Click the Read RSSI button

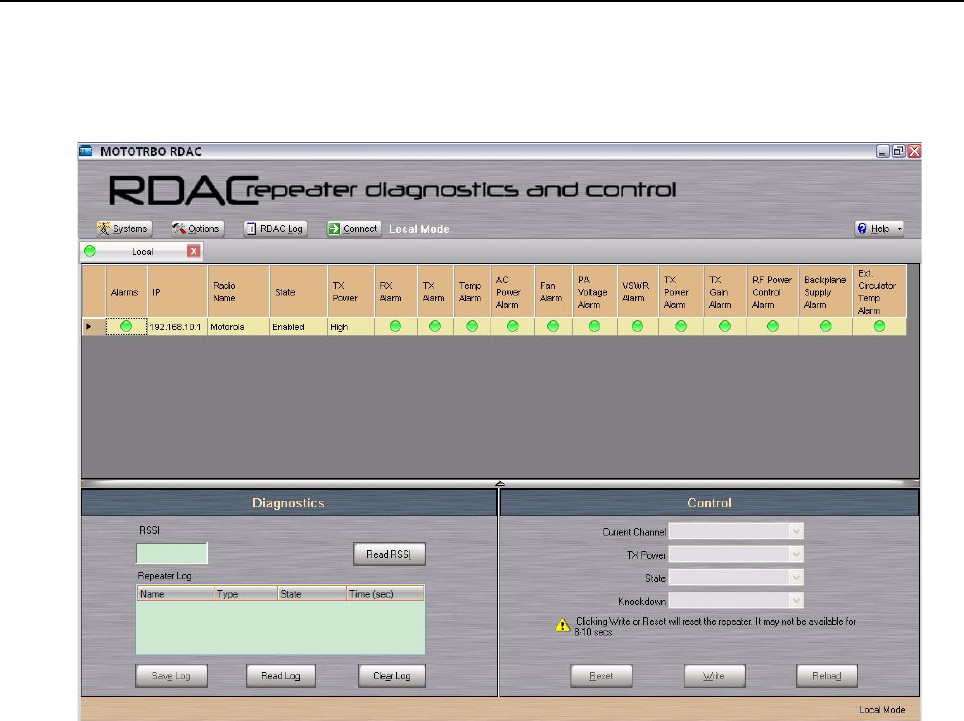click(x=389, y=554)
